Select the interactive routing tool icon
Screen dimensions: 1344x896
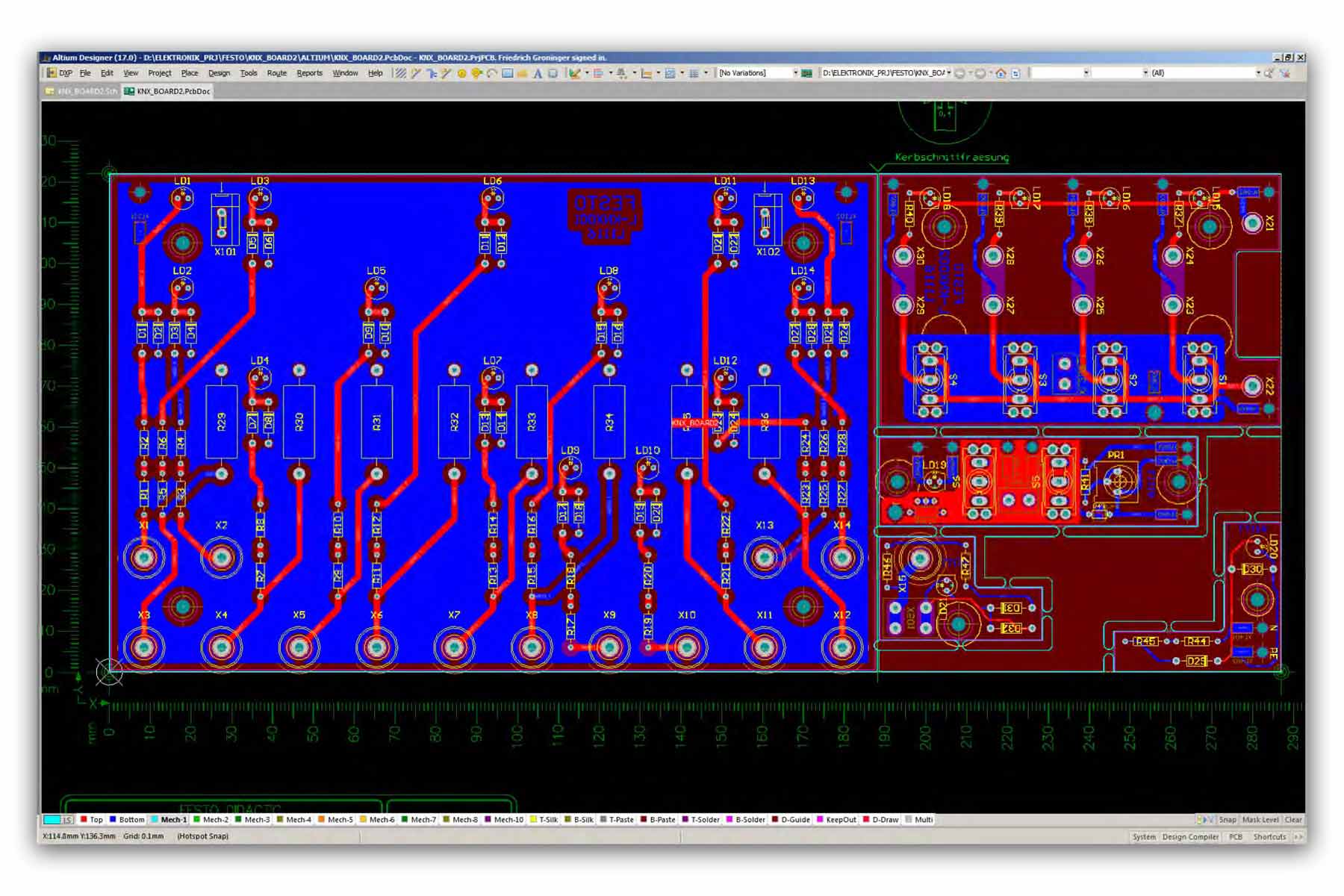point(416,73)
